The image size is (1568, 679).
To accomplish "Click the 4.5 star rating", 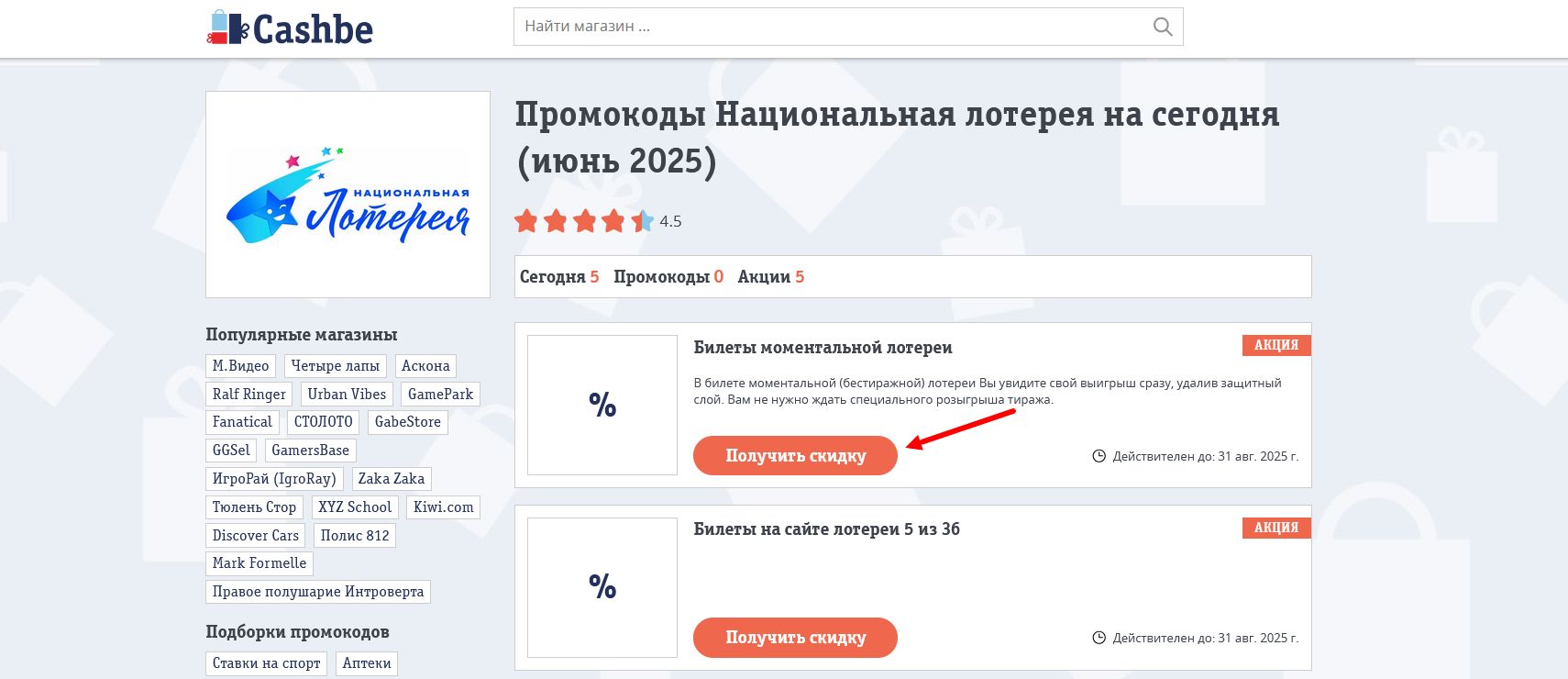I will 598,221.
